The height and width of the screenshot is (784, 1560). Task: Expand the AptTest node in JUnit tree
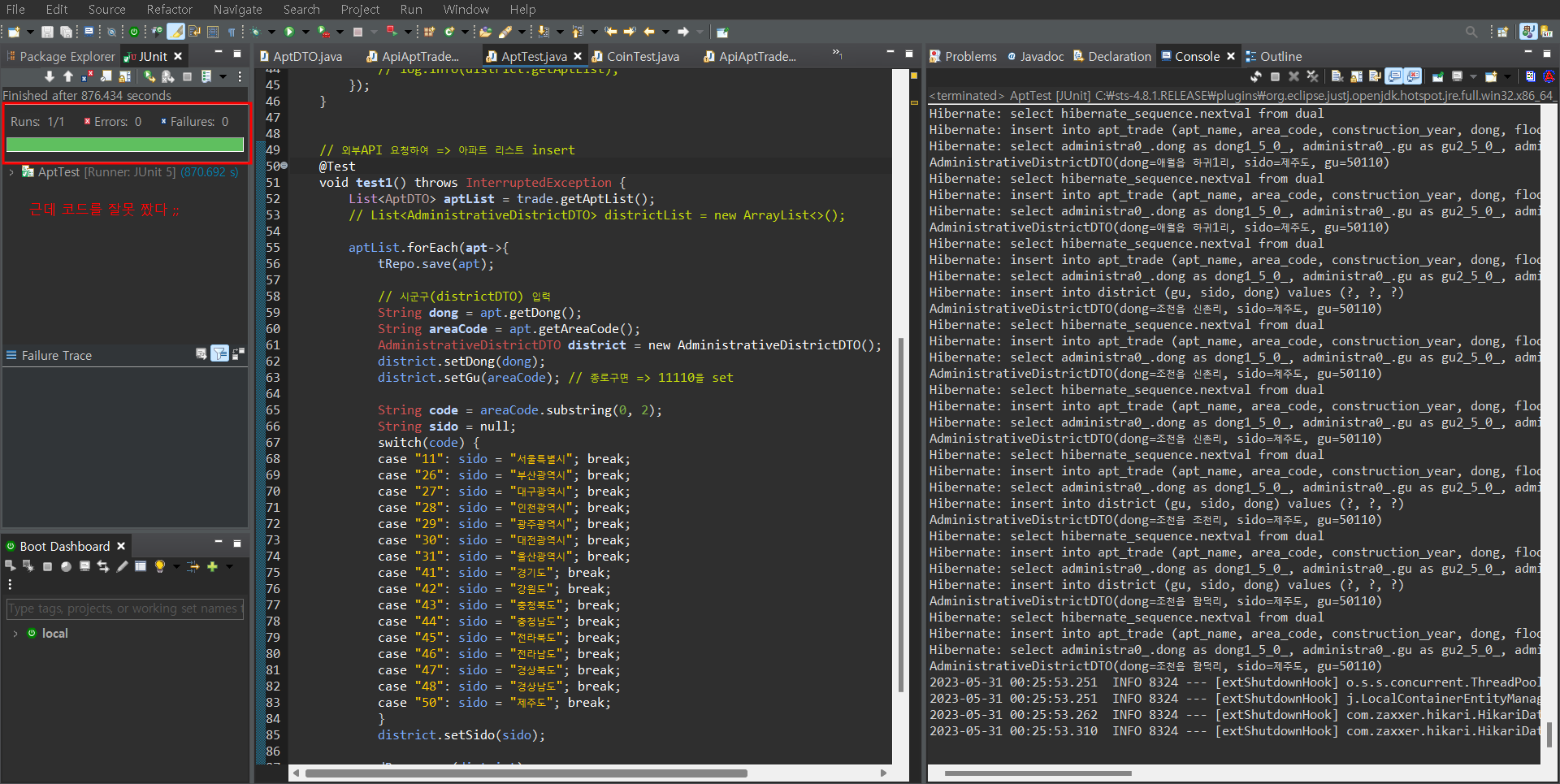[x=11, y=172]
